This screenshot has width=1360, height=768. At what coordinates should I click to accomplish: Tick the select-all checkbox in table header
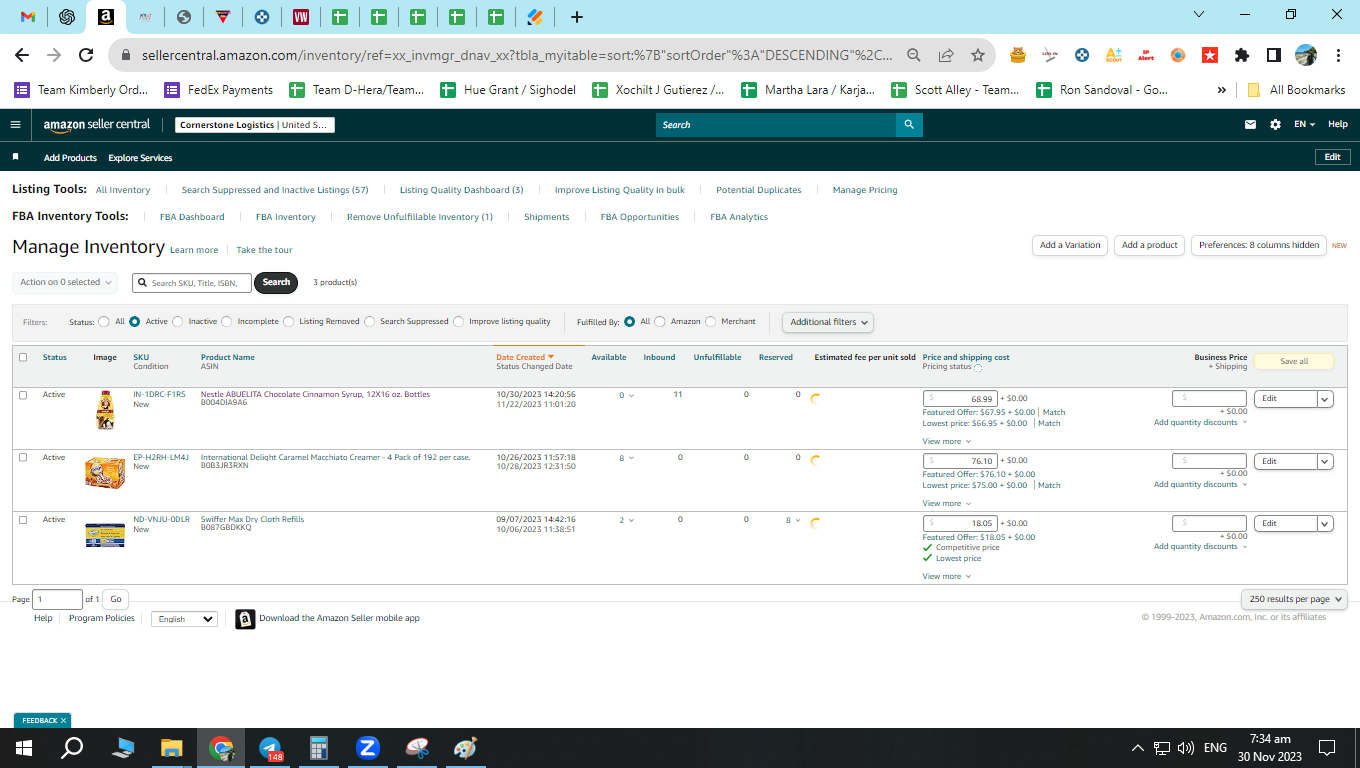pyautogui.click(x=23, y=357)
